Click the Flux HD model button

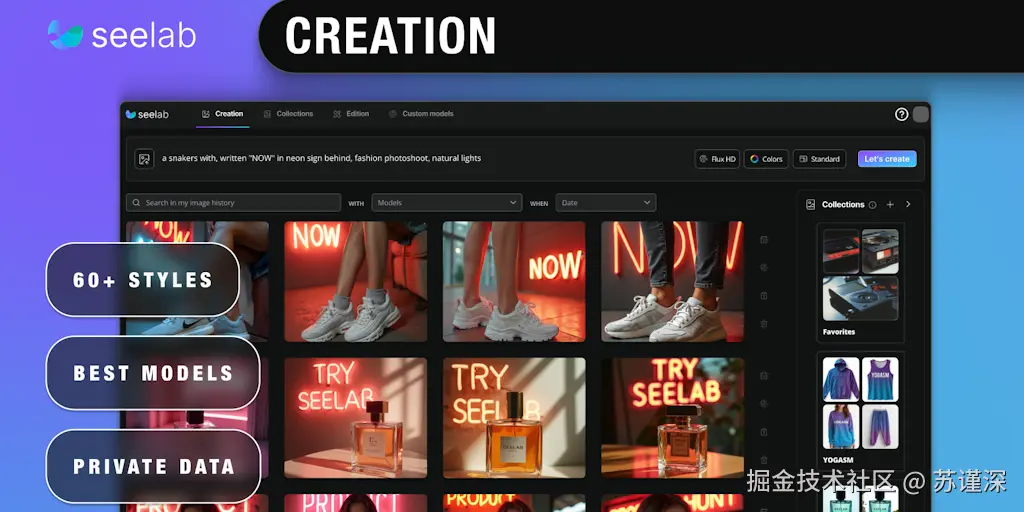point(717,159)
